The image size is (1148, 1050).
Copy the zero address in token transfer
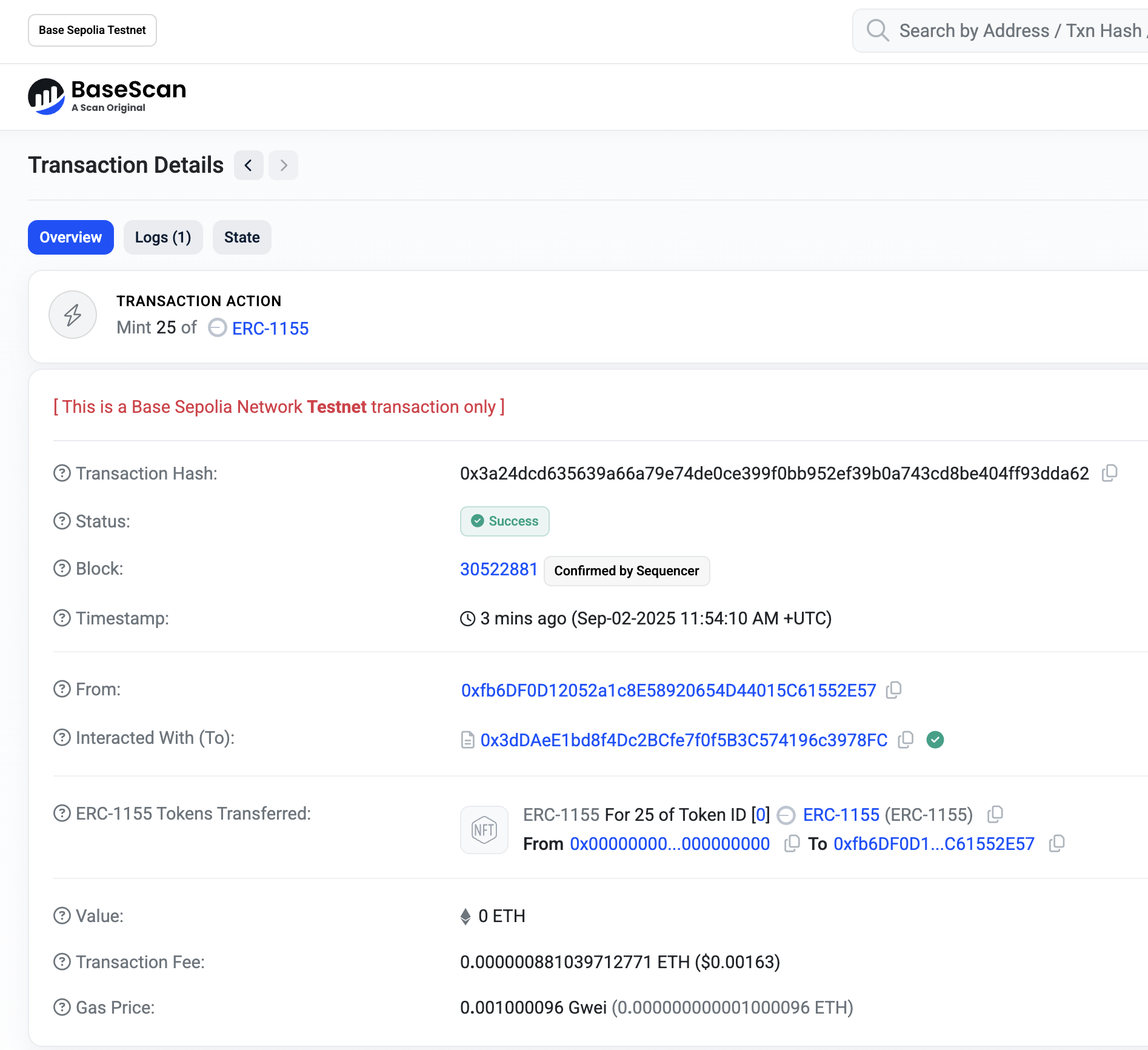(x=792, y=843)
